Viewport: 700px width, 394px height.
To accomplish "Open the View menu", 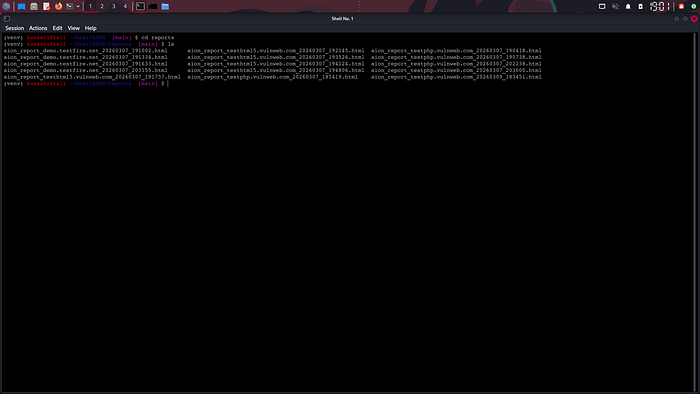I will (x=73, y=28).
